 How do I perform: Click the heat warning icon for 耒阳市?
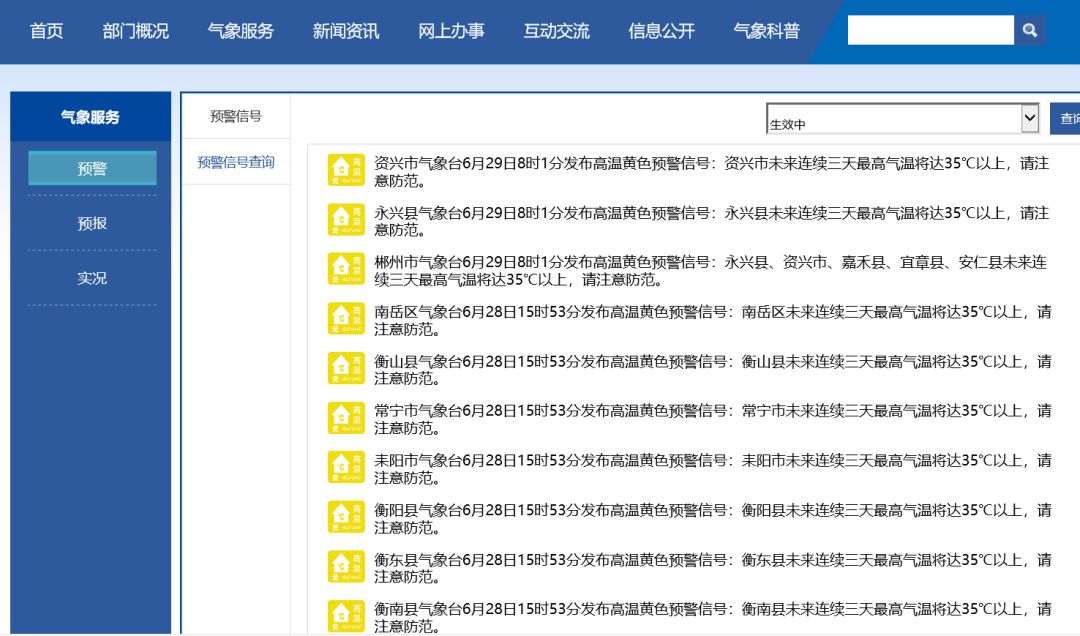pos(346,468)
